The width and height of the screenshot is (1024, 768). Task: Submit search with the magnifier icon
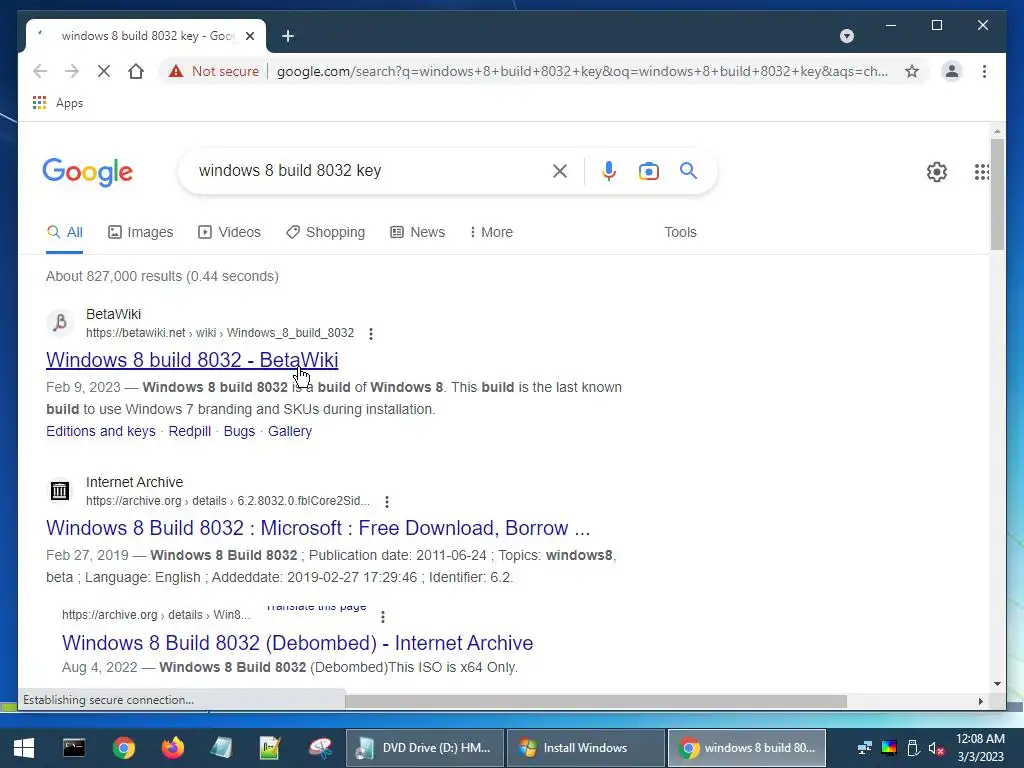[x=688, y=171]
